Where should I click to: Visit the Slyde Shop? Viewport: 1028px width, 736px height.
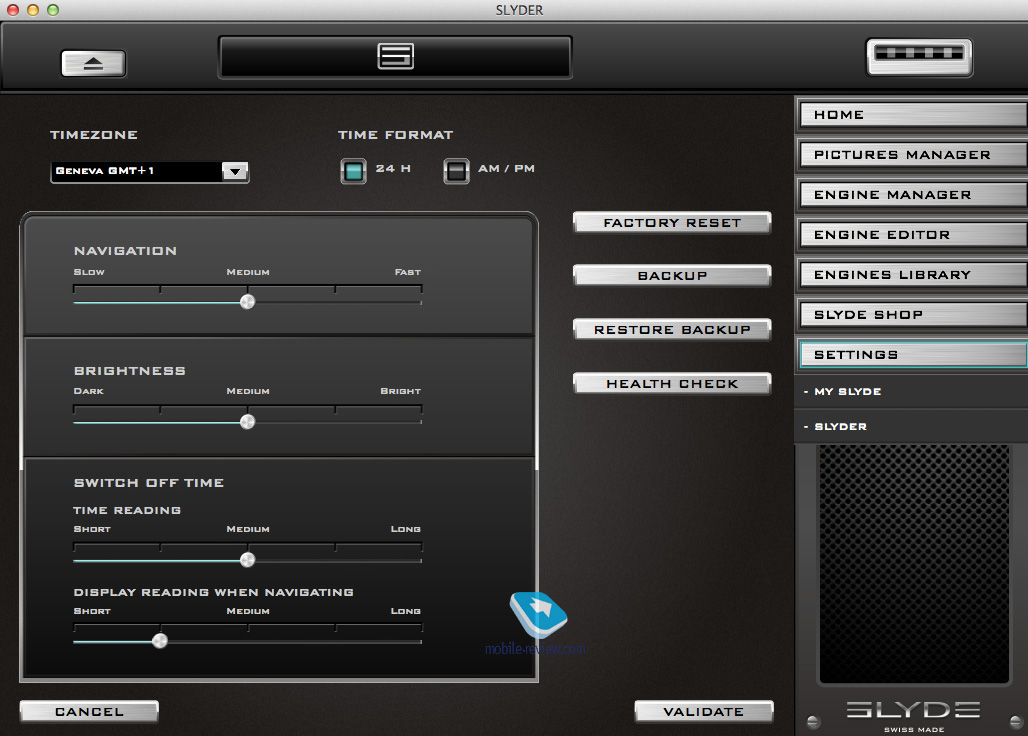(913, 315)
